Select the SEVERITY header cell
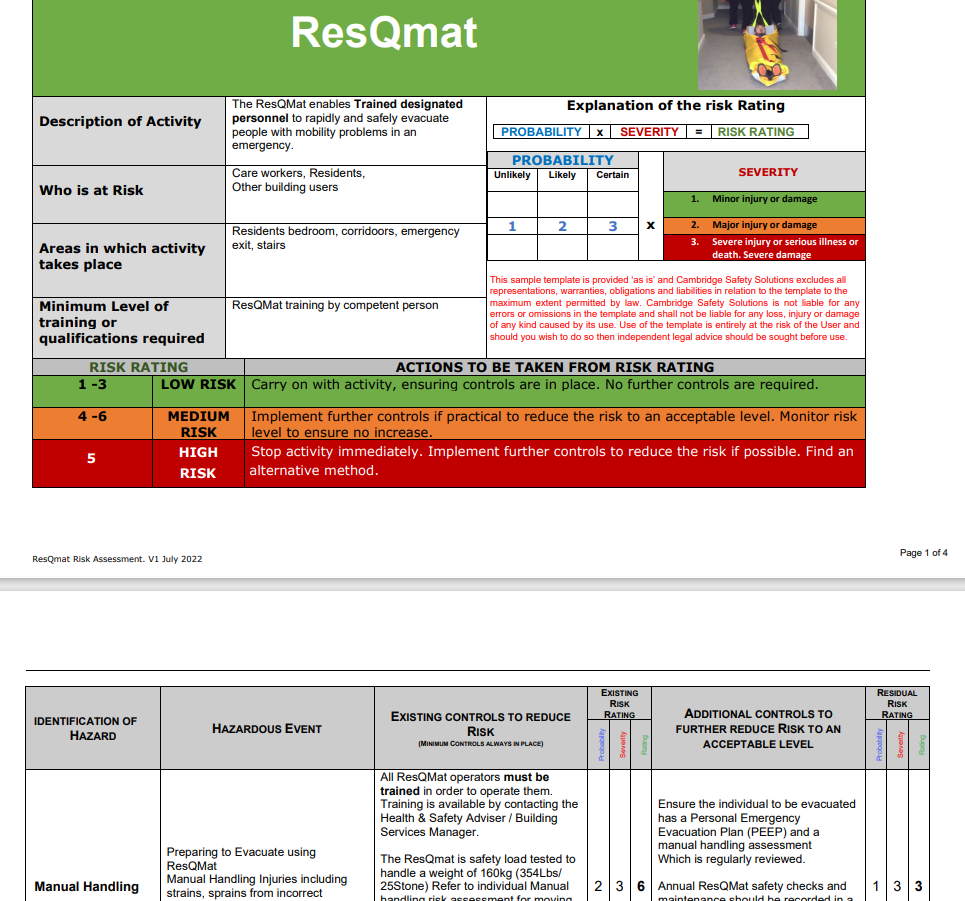The width and height of the screenshot is (965, 901). 767,171
